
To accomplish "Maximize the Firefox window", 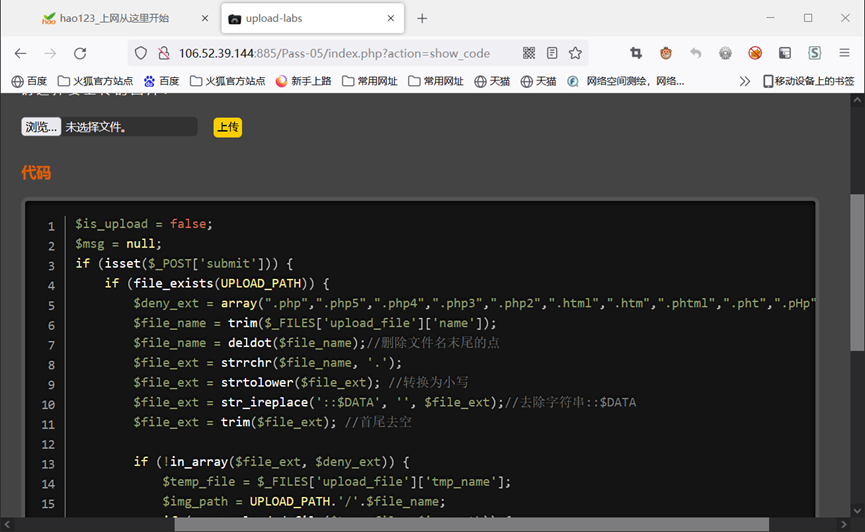I will pos(808,18).
